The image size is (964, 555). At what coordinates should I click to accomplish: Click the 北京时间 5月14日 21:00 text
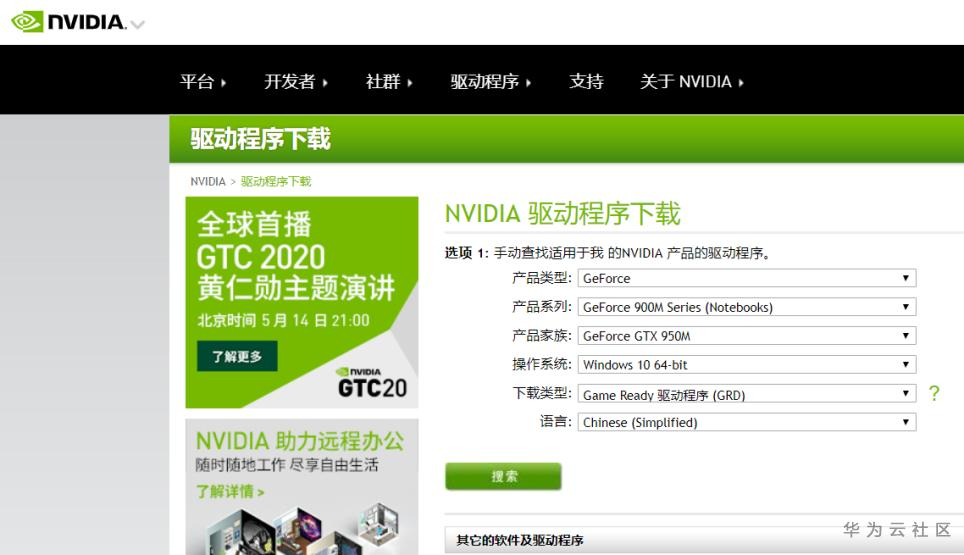click(283, 320)
